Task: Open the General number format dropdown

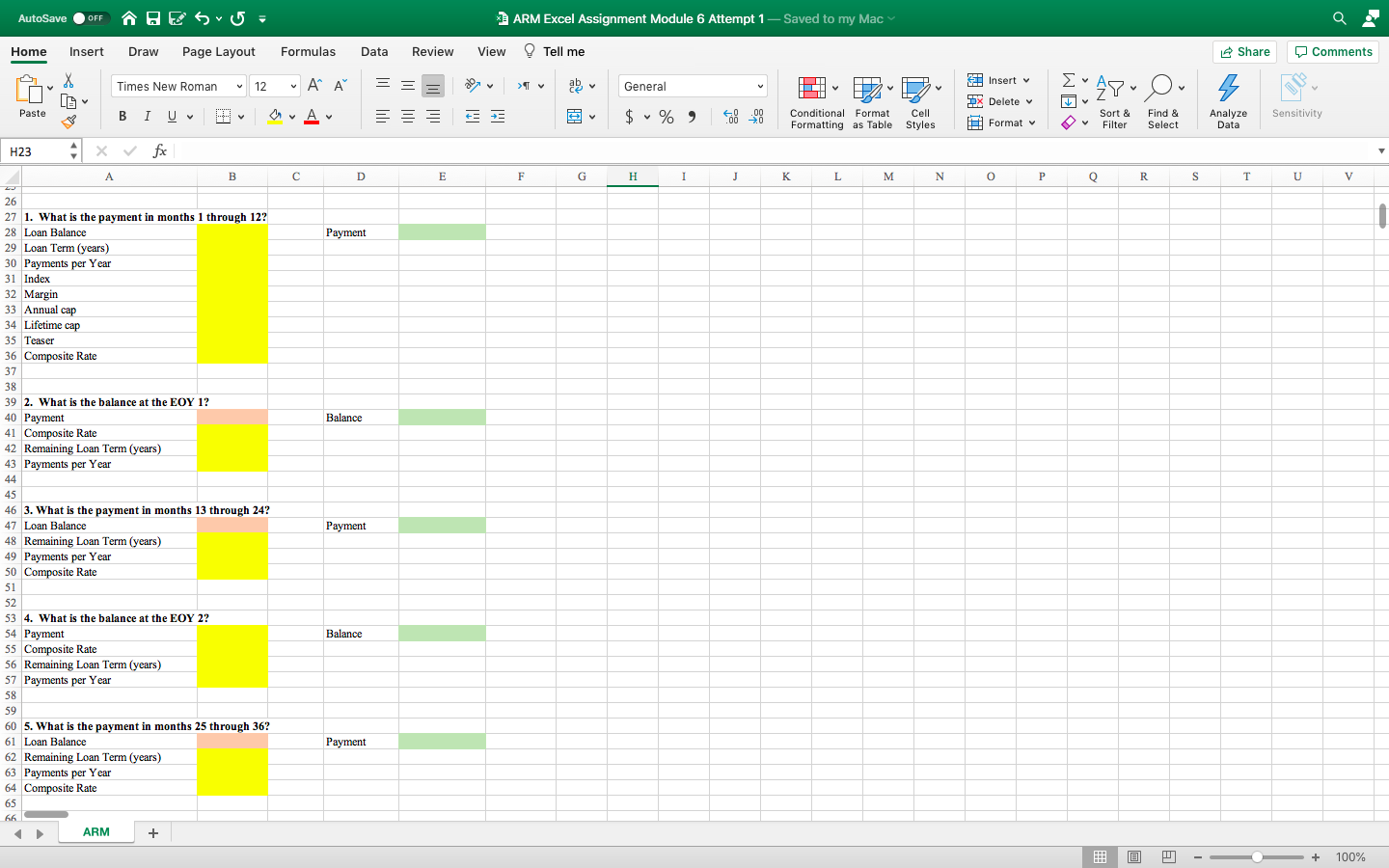Action: pyautogui.click(x=693, y=86)
